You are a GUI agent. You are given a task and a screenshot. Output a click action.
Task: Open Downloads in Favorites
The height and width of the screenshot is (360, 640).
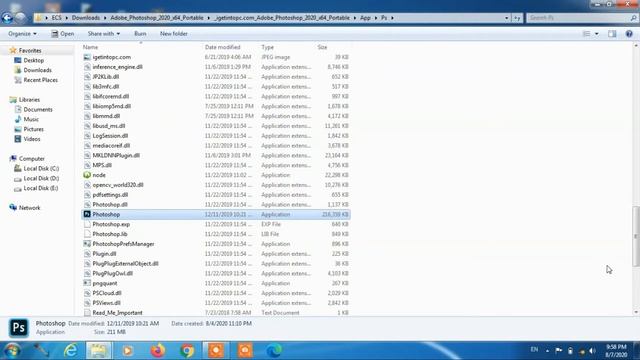point(37,70)
